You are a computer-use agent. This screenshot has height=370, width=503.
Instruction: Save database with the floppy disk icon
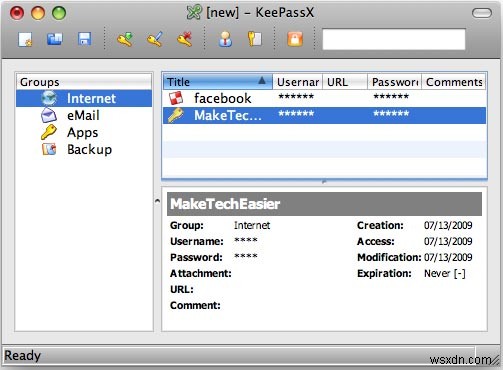(84, 39)
